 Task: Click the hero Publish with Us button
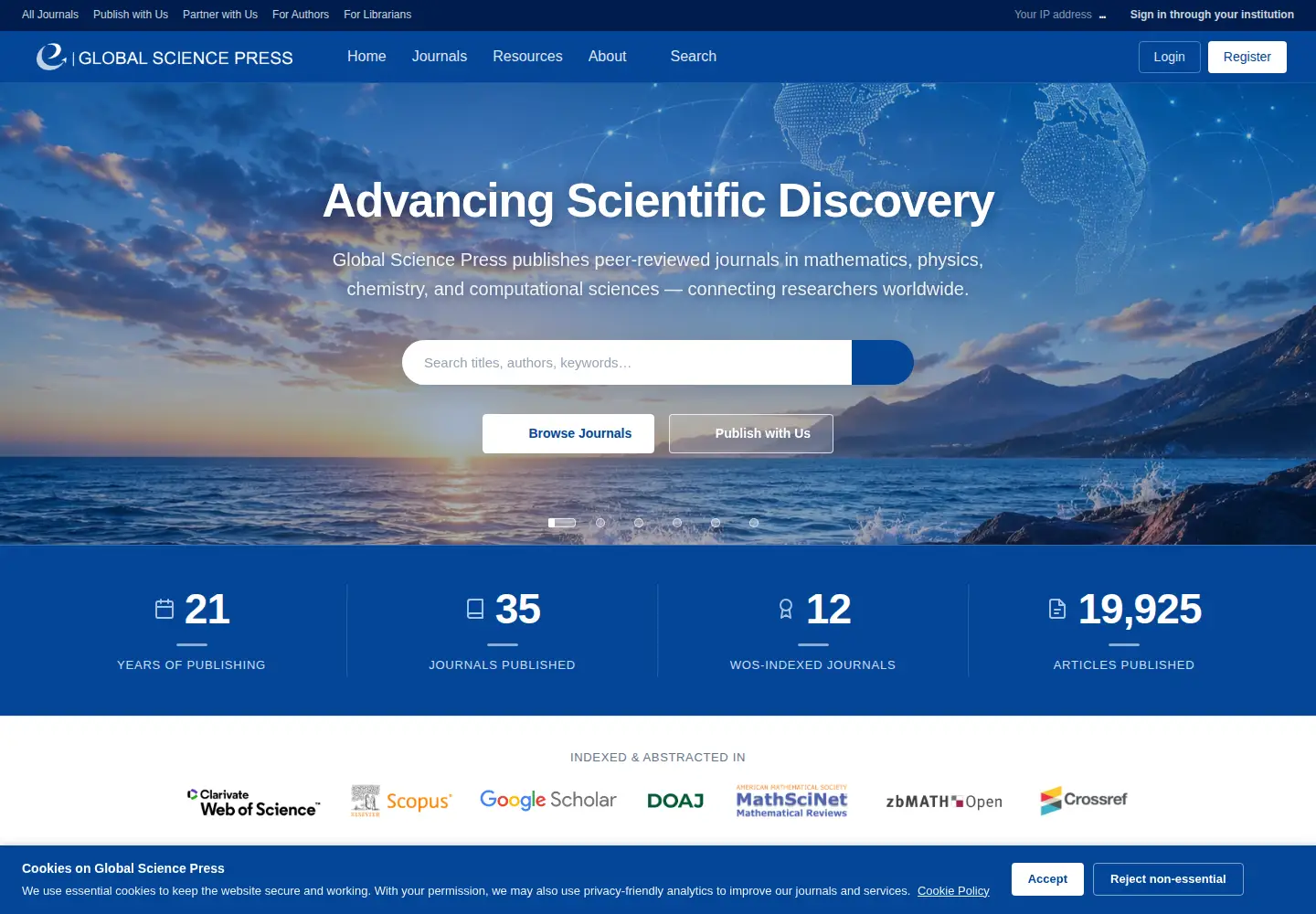point(751,433)
